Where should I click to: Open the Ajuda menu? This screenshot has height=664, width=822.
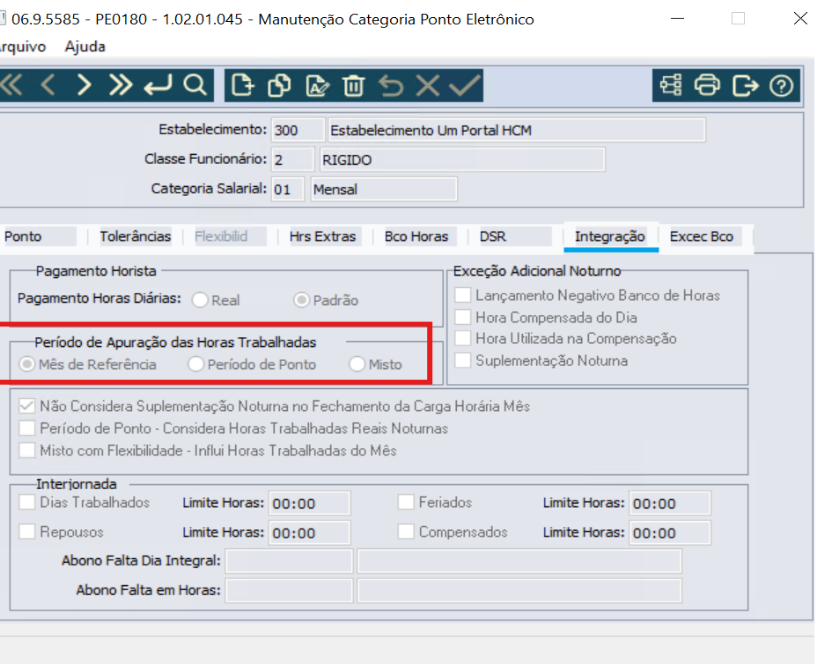[85, 47]
